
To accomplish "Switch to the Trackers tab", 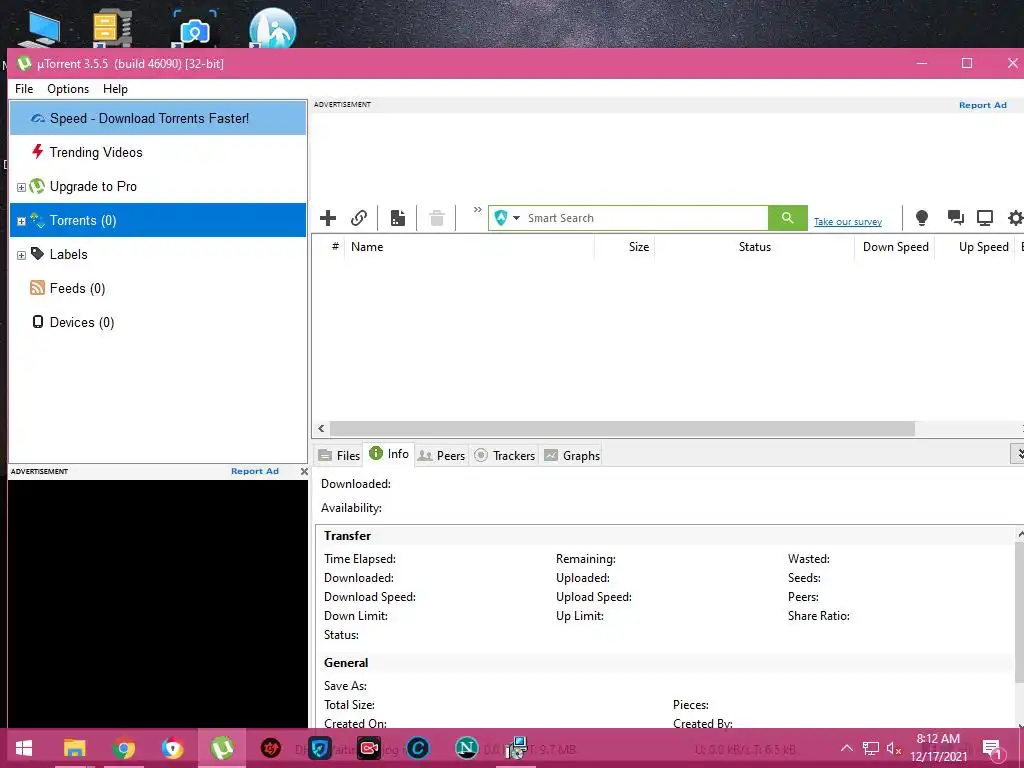I will (504, 455).
